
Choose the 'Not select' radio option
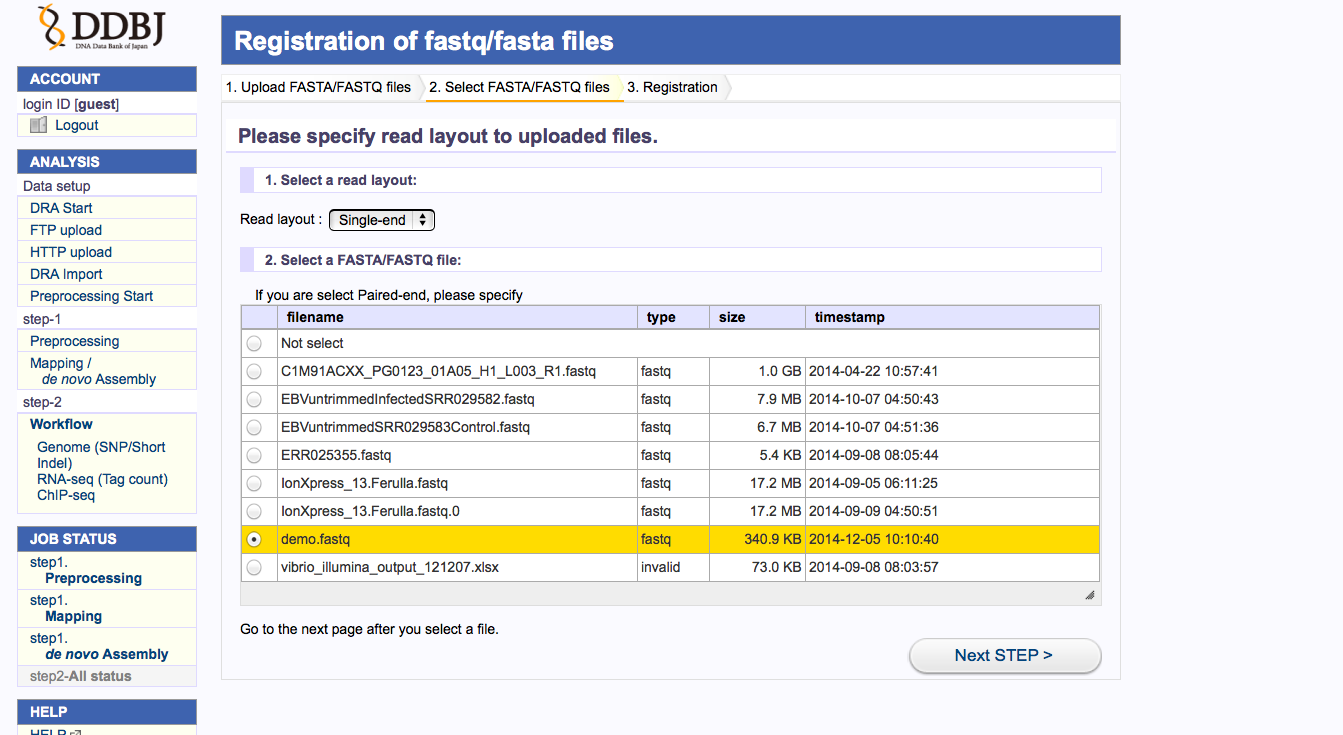pos(254,343)
